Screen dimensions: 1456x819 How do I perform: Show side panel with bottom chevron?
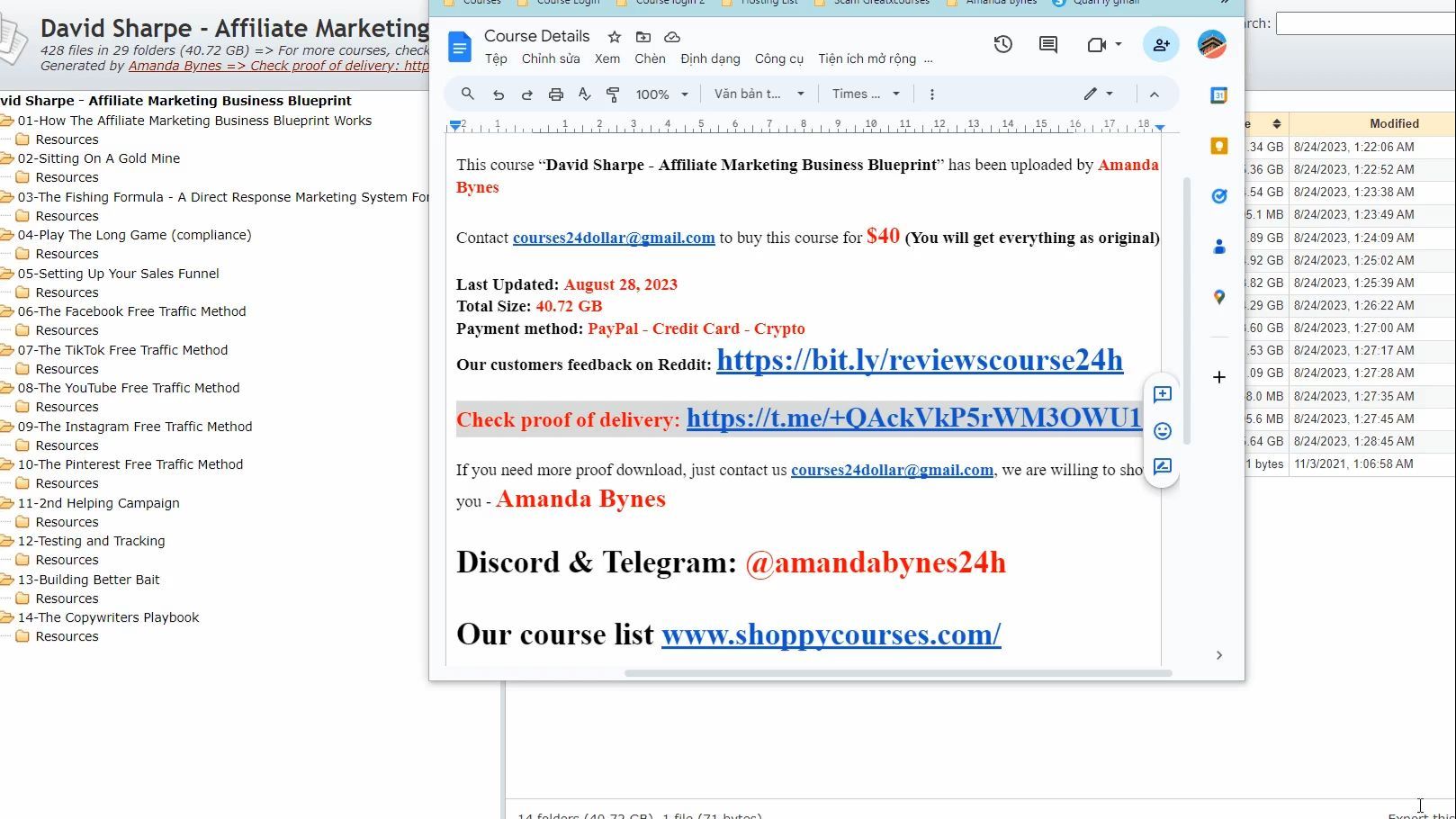coord(1219,655)
